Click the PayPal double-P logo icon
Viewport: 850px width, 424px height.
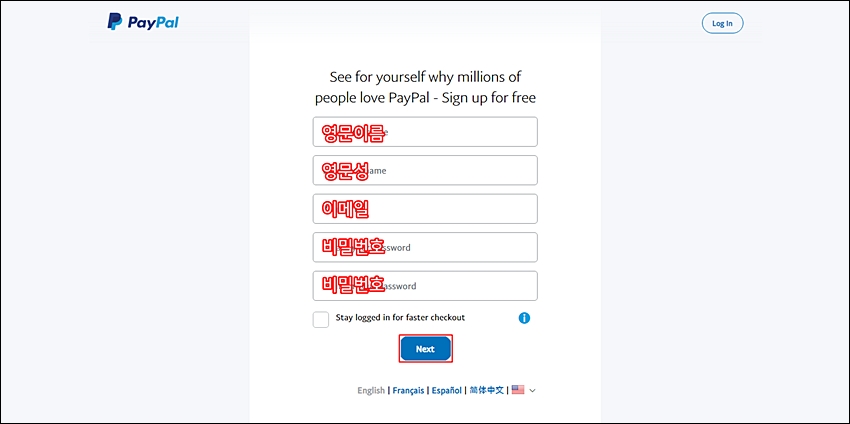point(114,22)
